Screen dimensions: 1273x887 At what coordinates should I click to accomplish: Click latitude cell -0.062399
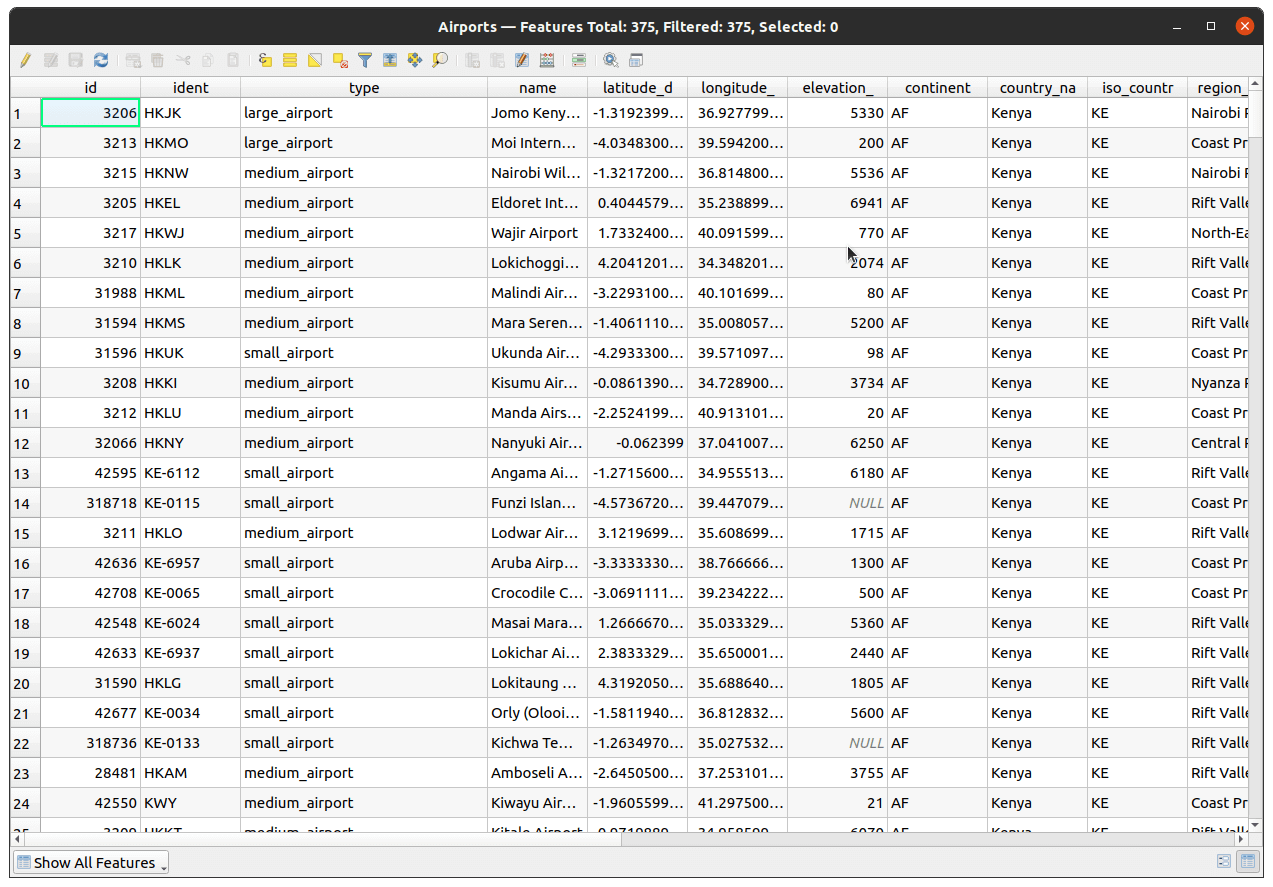click(x=638, y=443)
